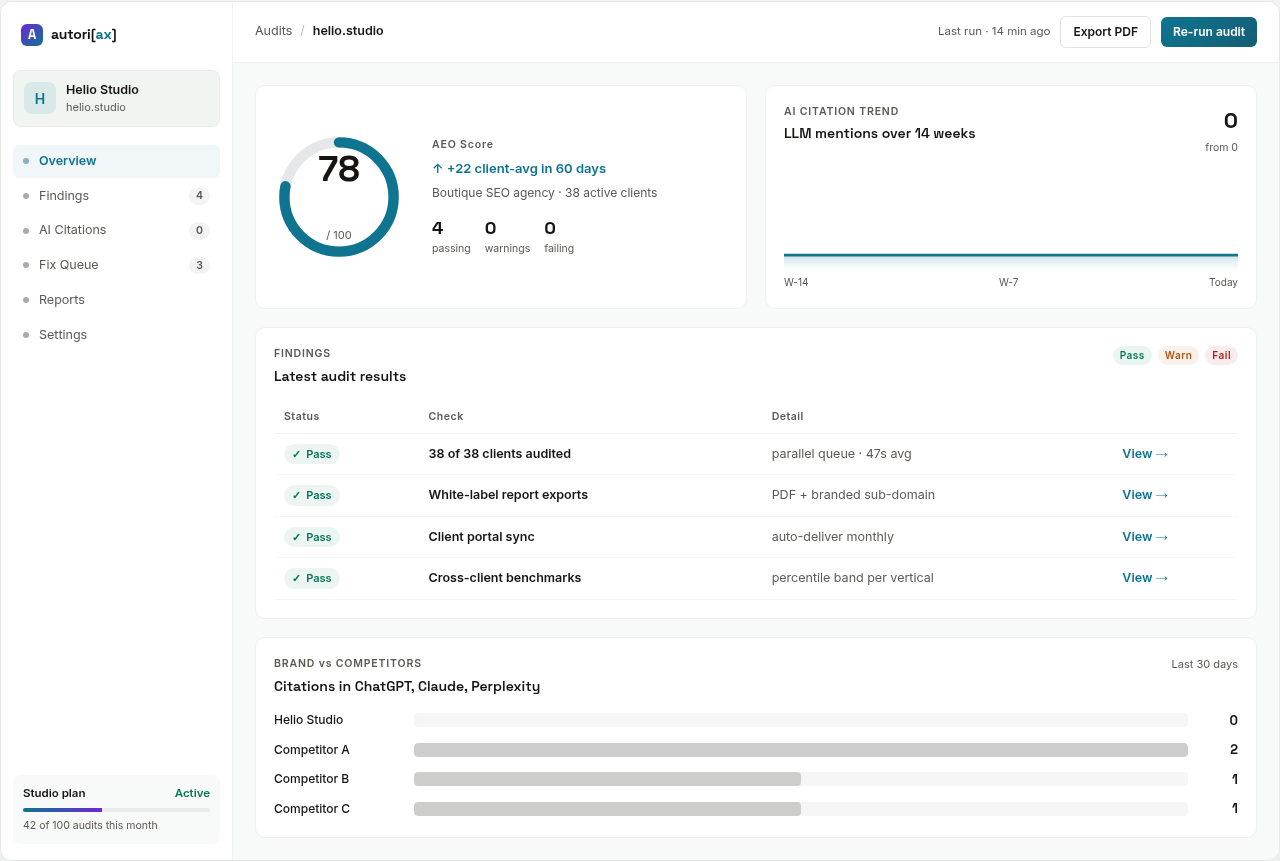
Task: Filter findings by the Pass legend chip
Action: 1132,355
